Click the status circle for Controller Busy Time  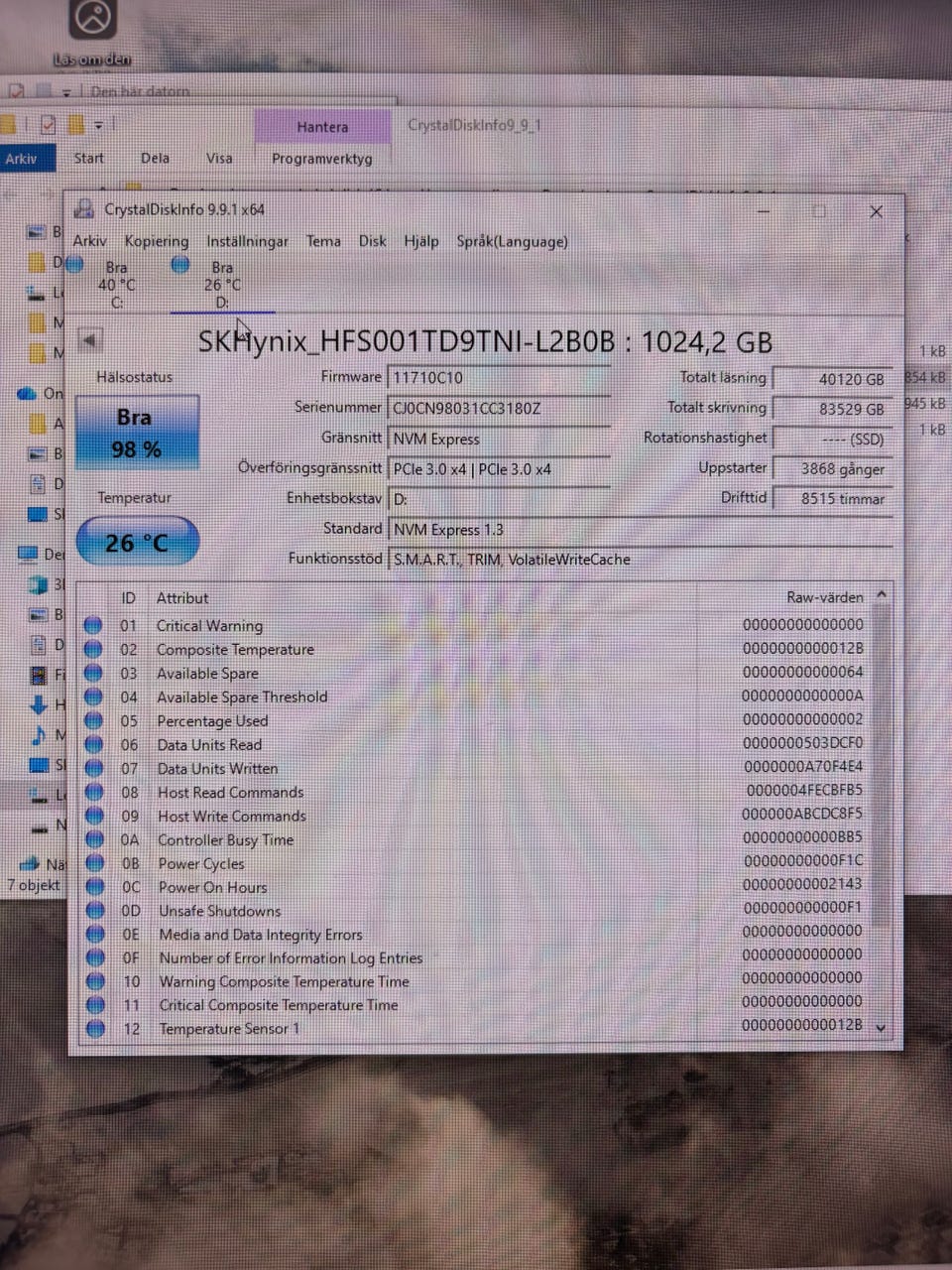pos(94,839)
